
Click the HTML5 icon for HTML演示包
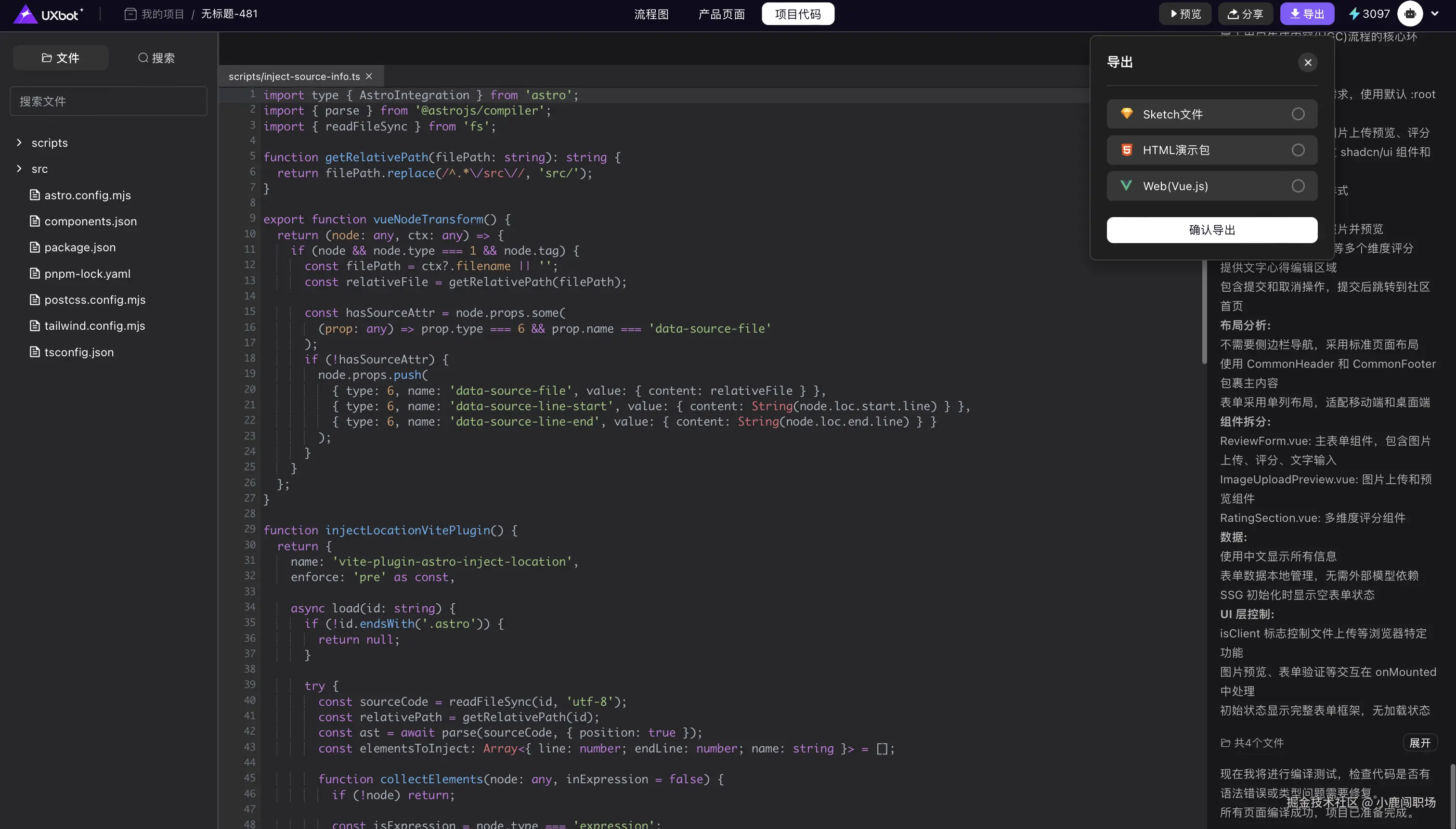pos(1126,150)
